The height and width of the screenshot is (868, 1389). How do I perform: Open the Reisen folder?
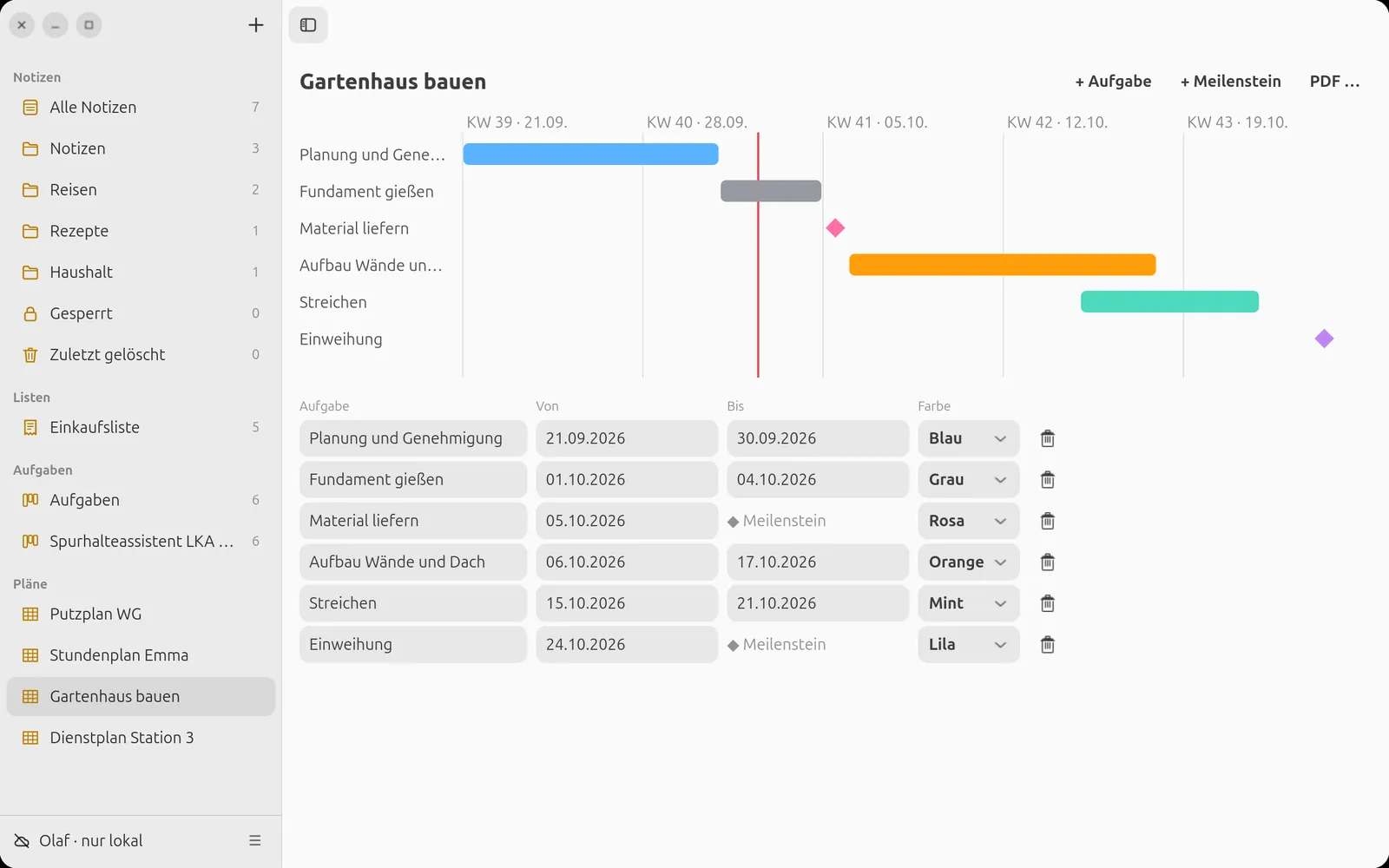(x=141, y=189)
